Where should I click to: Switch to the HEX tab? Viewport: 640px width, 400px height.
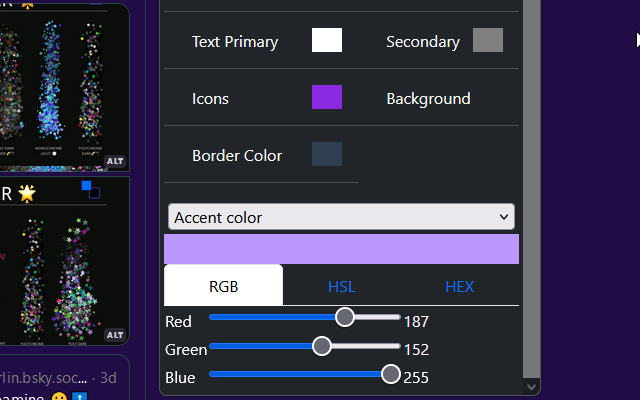coord(460,287)
